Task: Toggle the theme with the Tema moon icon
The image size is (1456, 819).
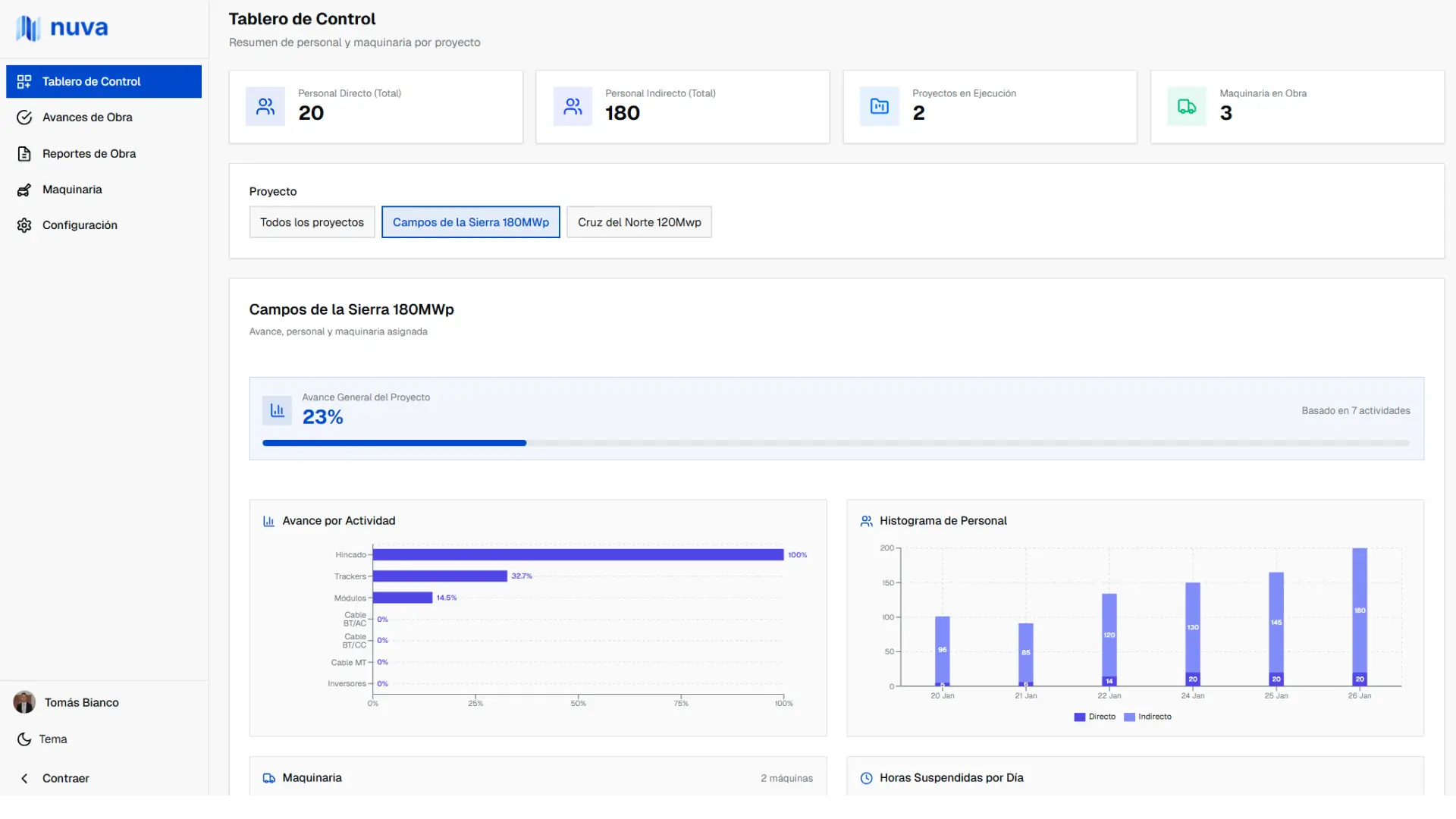Action: coord(24,739)
